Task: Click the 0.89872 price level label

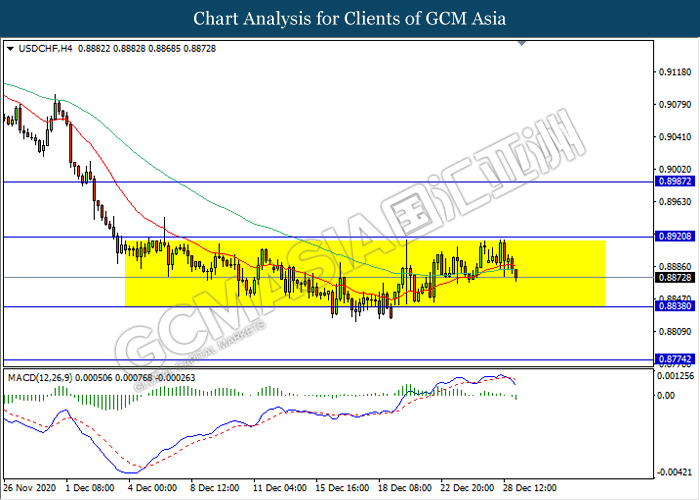Action: [675, 181]
